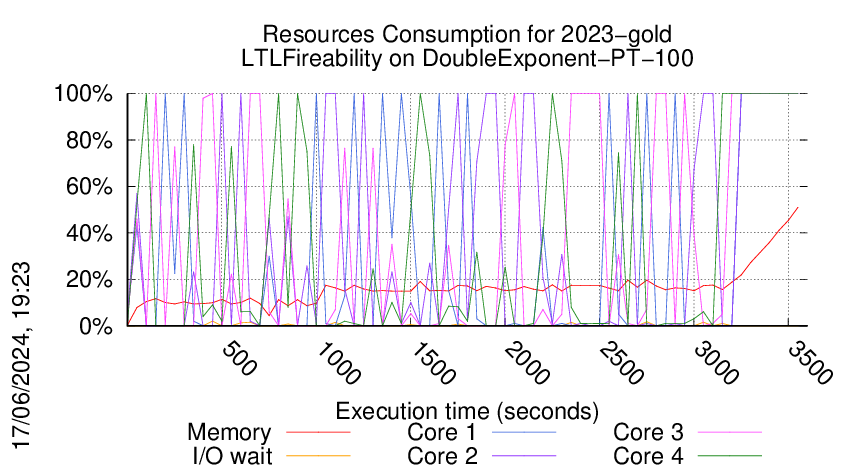Click the Core 4 legend label
Viewport: 850px width, 475px height.
click(x=648, y=456)
